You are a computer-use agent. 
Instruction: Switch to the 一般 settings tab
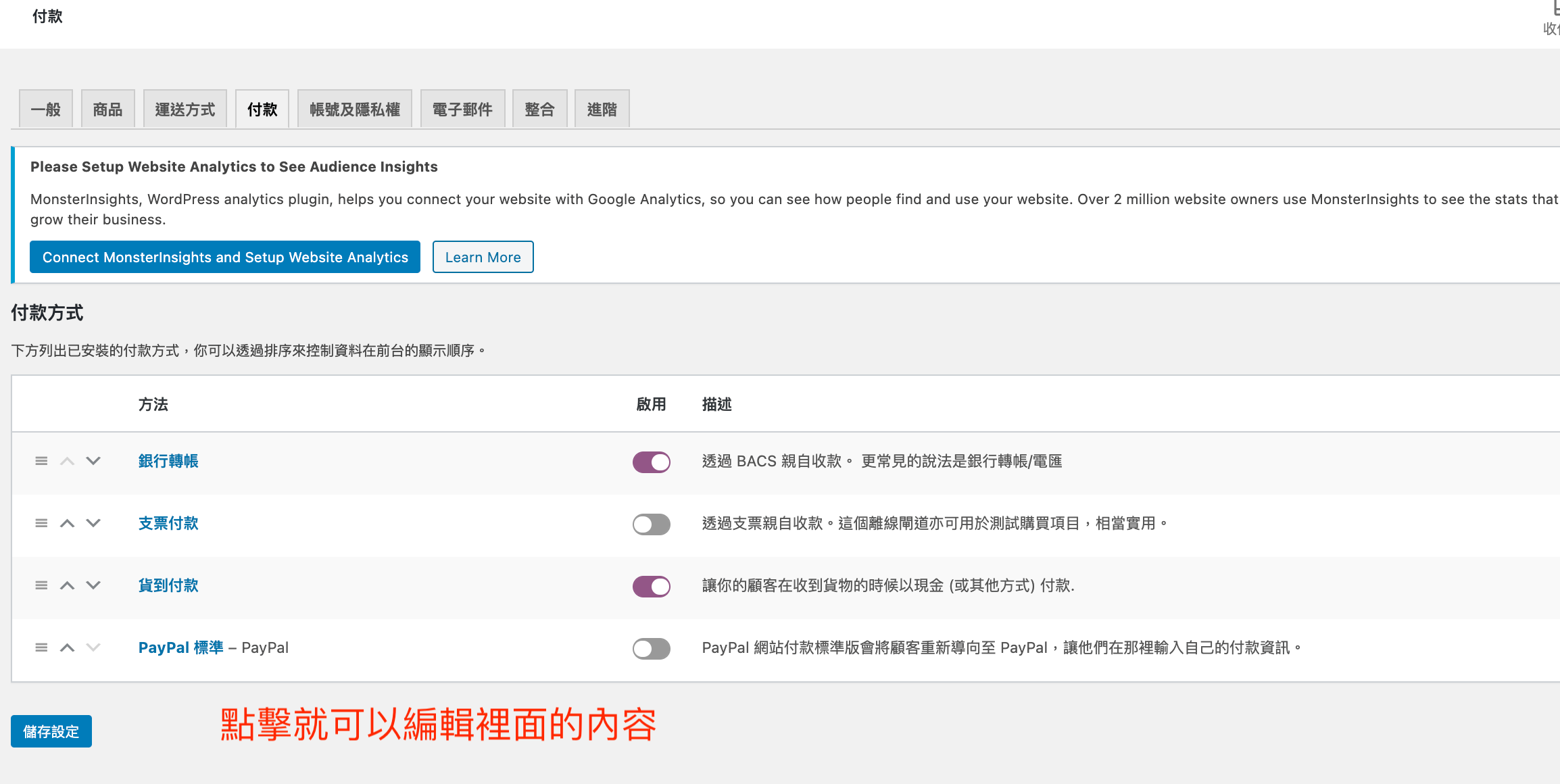47,109
